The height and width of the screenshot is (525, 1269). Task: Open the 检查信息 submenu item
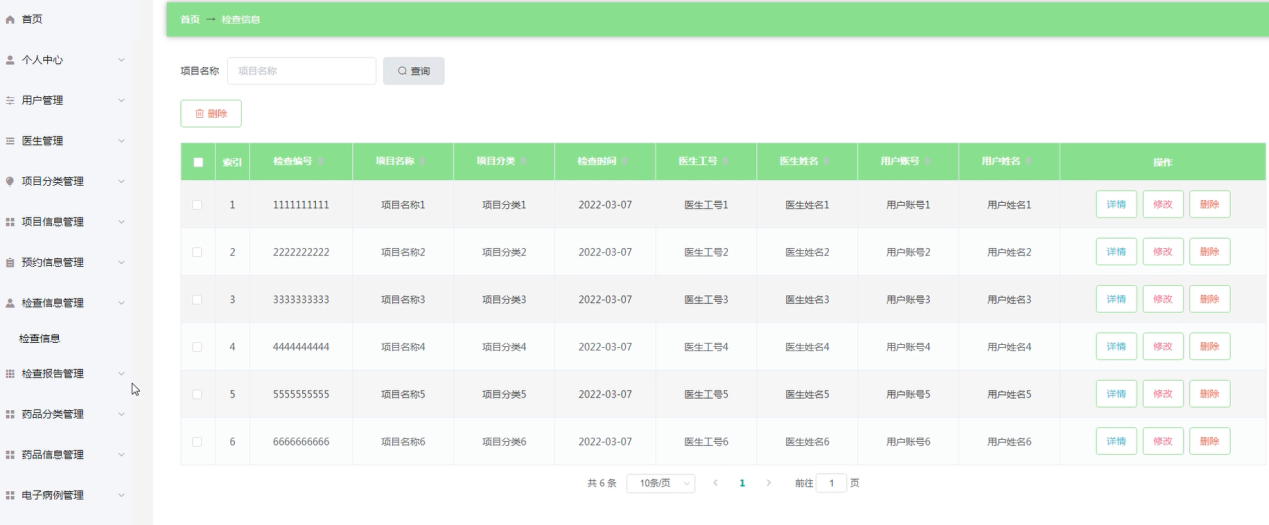[40, 339]
